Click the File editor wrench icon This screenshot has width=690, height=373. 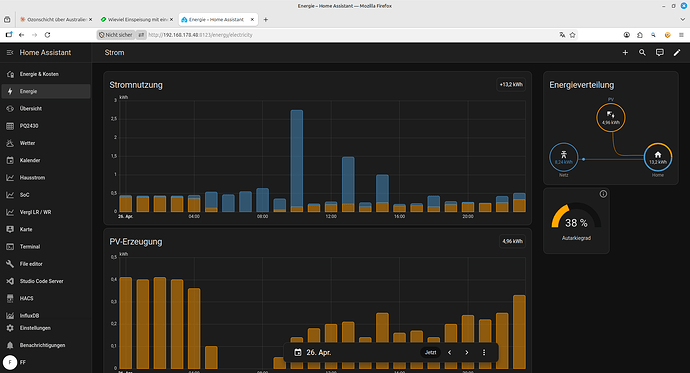point(10,264)
